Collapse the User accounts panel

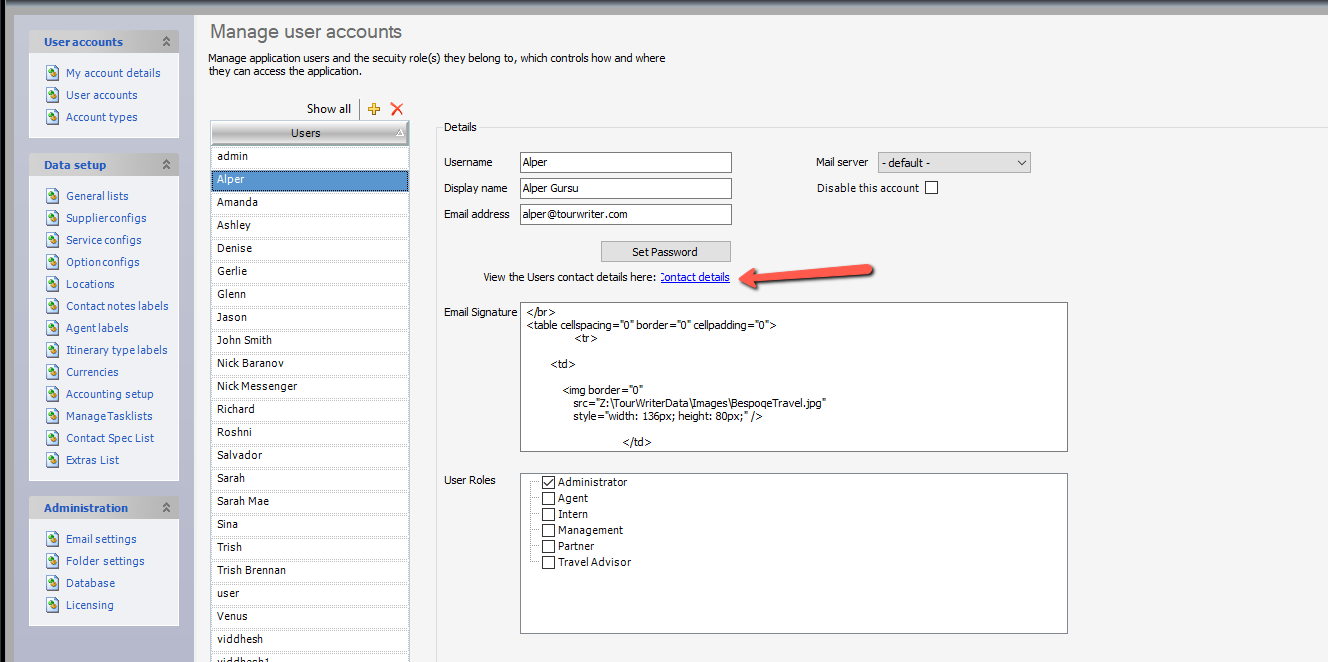[x=166, y=42]
